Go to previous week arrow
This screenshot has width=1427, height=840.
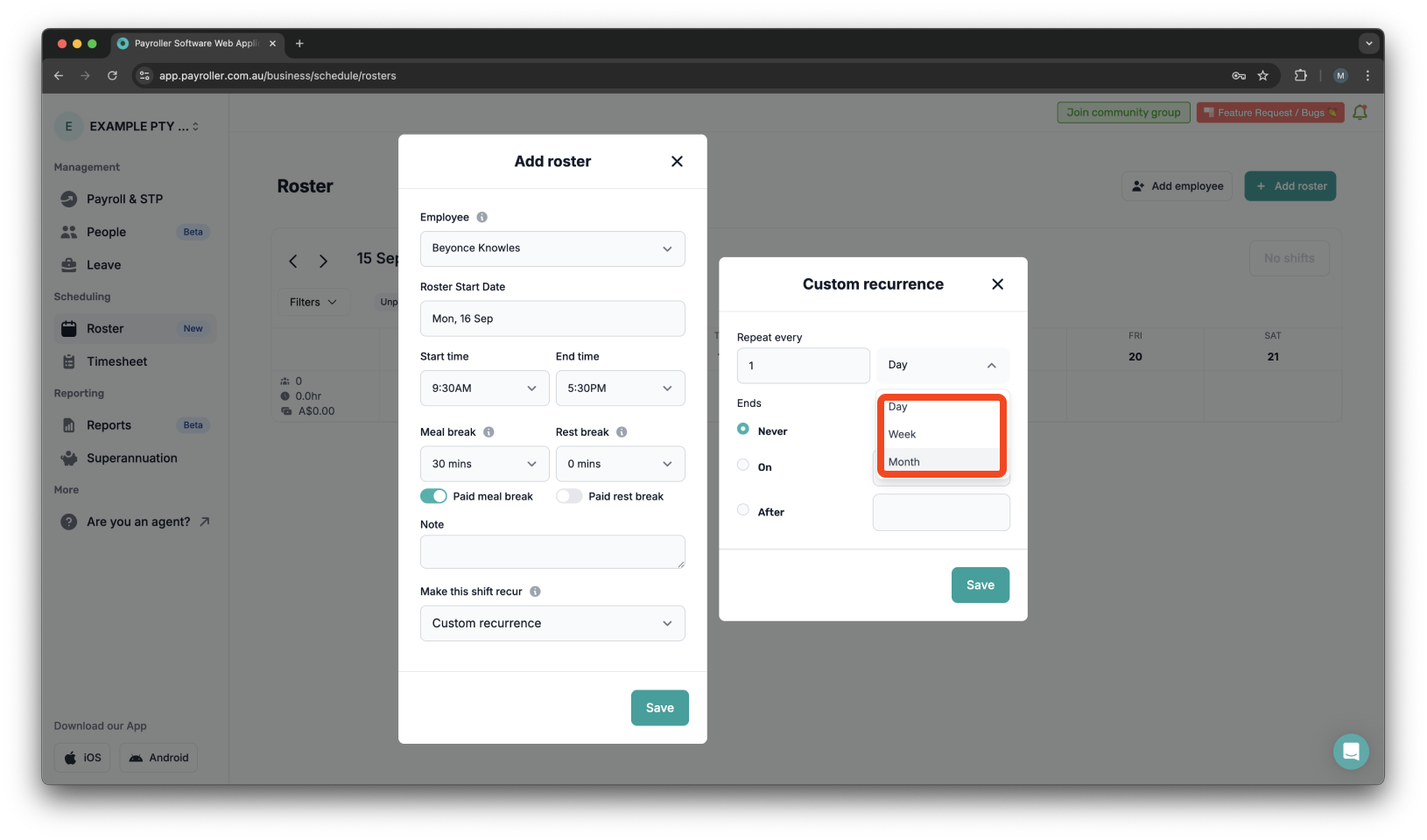(293, 261)
